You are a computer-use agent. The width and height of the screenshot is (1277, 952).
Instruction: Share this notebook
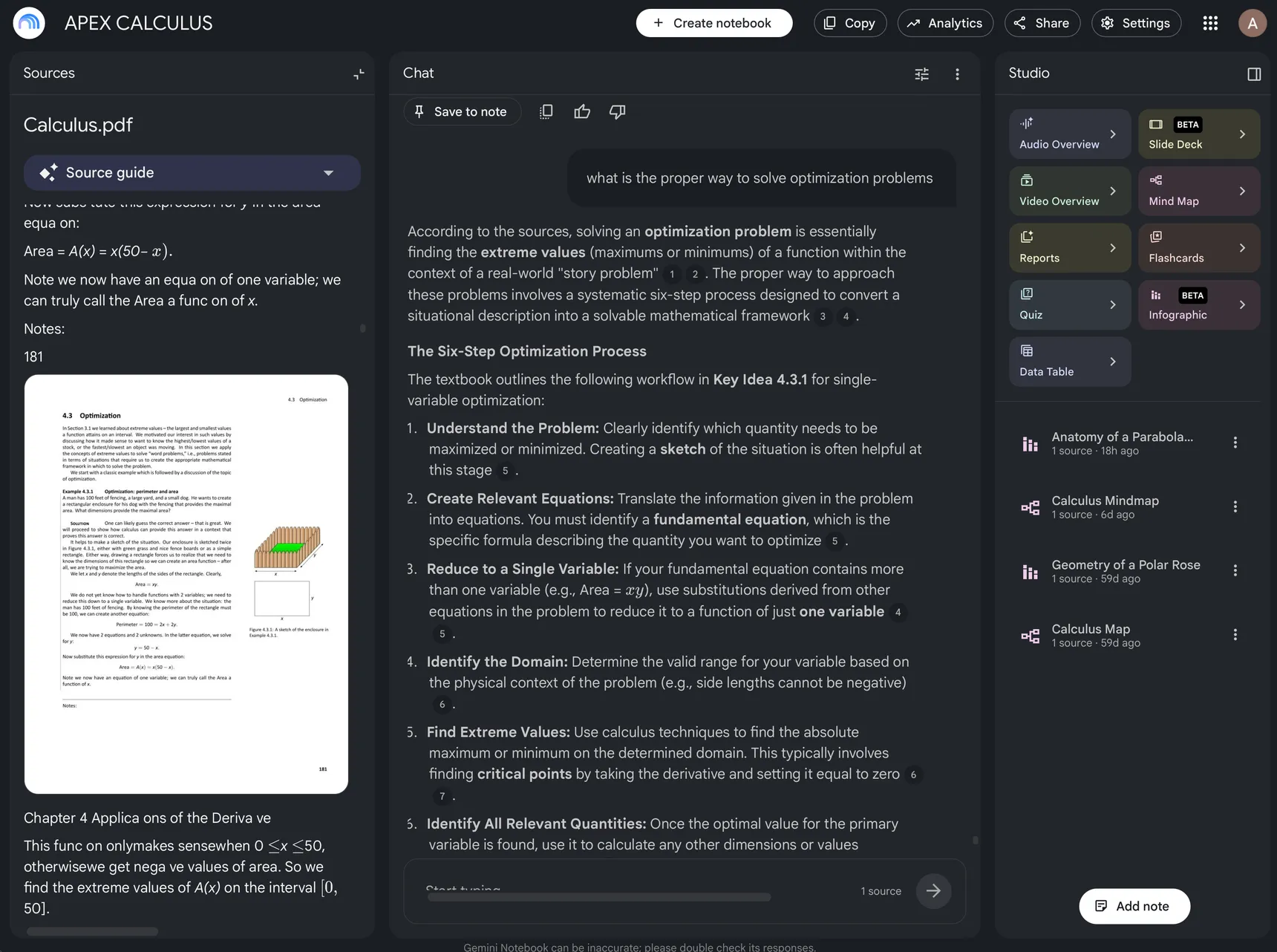pos(1042,23)
